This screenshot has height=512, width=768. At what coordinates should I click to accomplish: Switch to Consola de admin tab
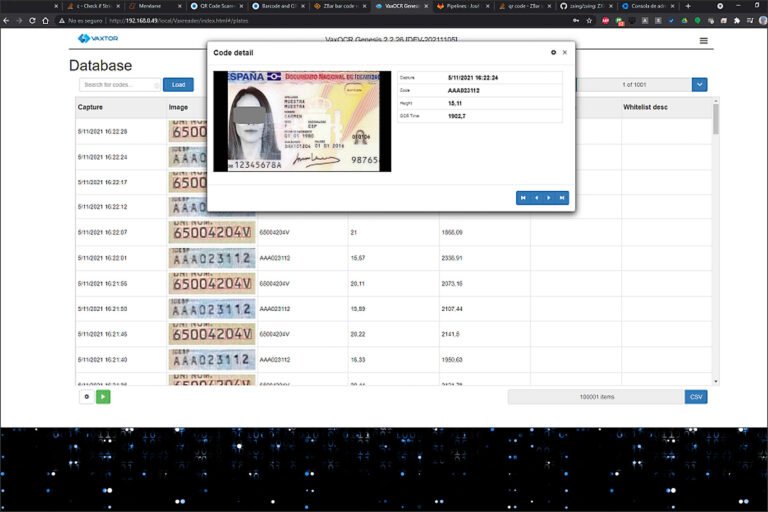click(647, 6)
